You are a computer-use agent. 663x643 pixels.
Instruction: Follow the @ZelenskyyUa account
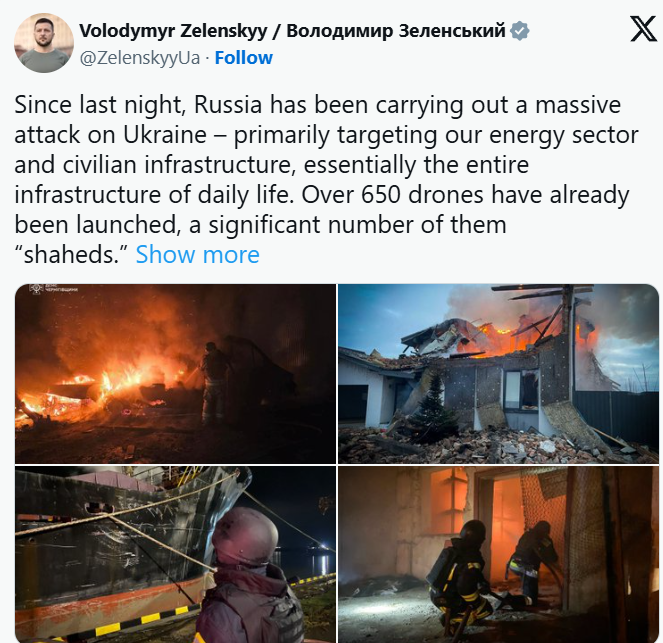pos(244,57)
